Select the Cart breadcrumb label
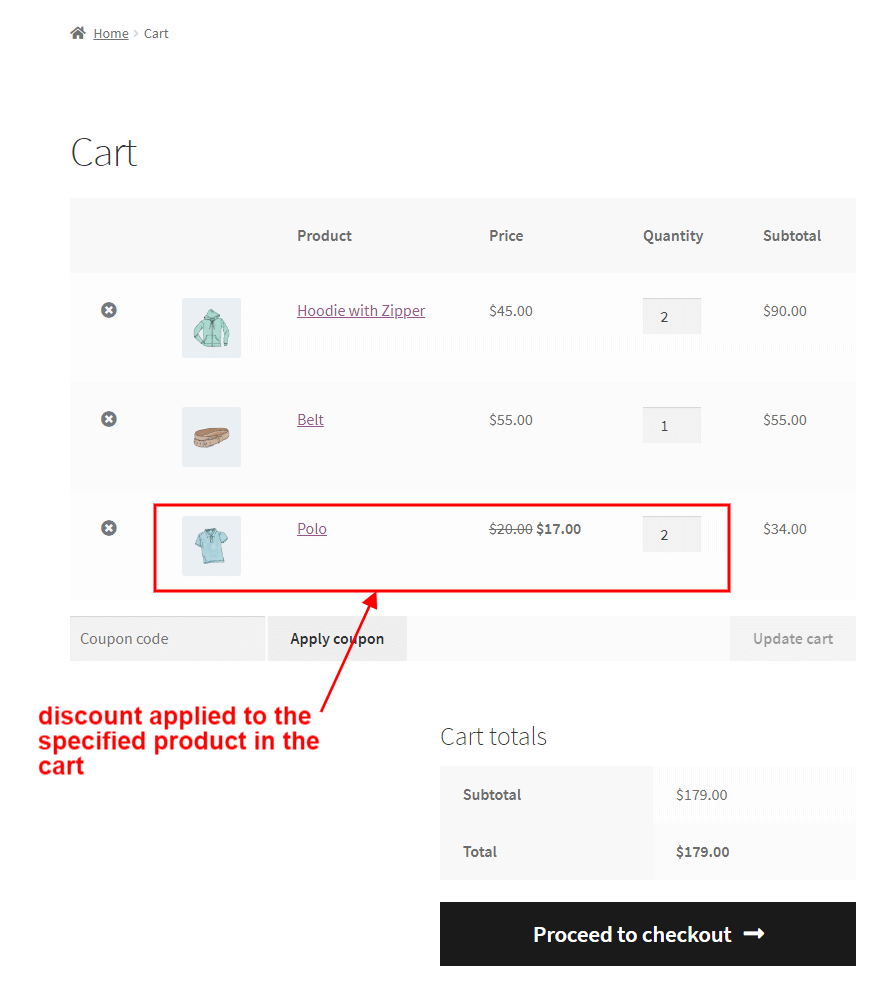The width and height of the screenshot is (895, 1007). coord(156,33)
